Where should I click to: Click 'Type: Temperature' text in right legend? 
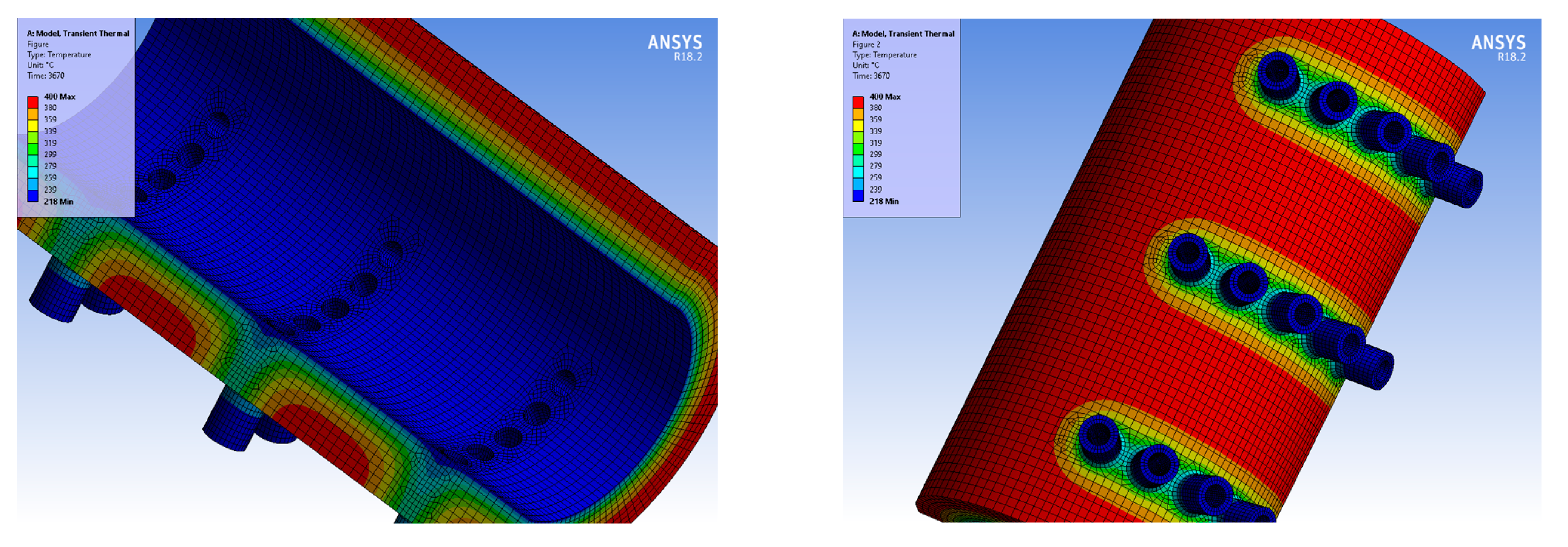tap(884, 55)
